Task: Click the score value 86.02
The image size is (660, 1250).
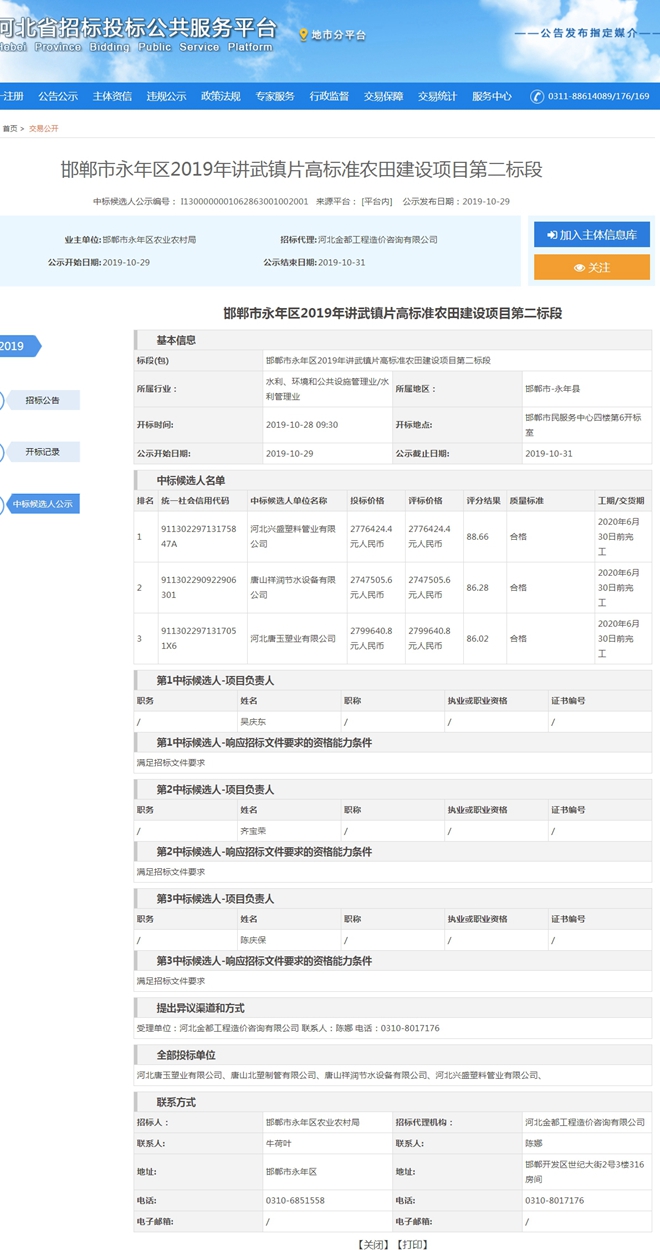Action: pos(477,638)
